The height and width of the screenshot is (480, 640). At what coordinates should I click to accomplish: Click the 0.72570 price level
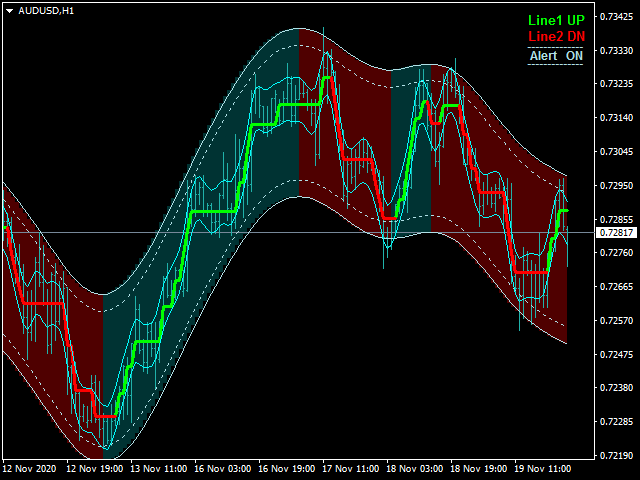coord(616,320)
